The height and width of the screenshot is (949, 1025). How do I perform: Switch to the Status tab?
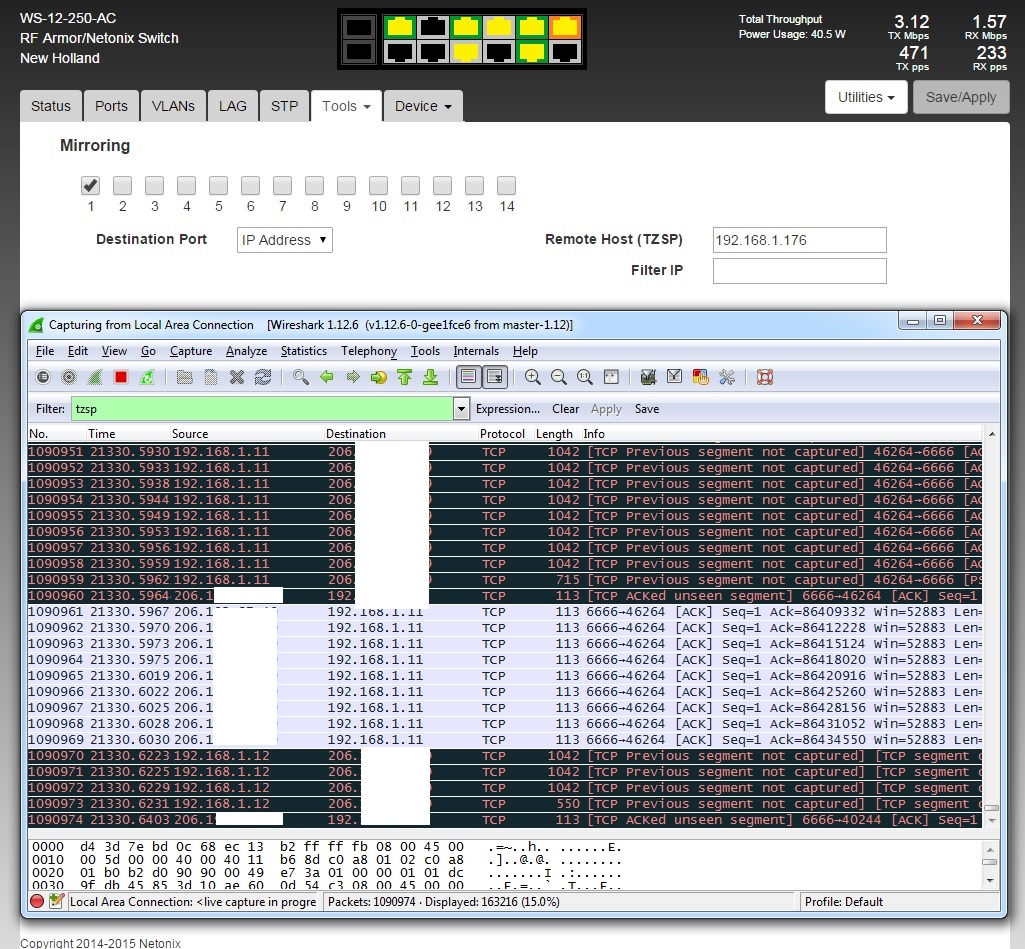pyautogui.click(x=51, y=106)
